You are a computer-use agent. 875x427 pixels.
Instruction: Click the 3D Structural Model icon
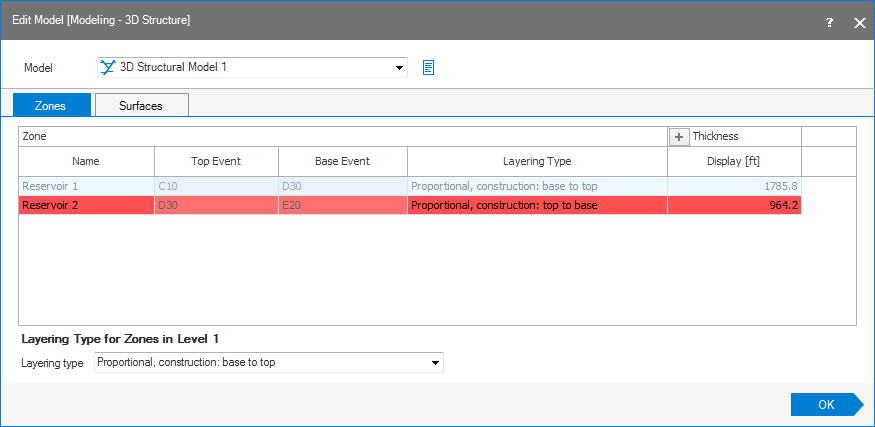107,68
